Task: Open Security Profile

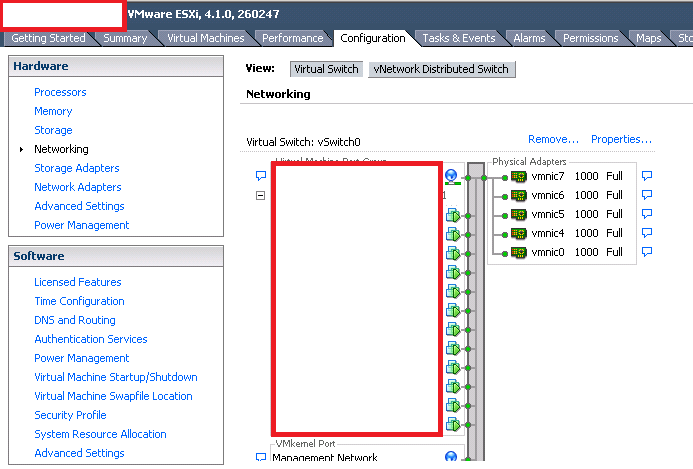Action: [x=70, y=416]
